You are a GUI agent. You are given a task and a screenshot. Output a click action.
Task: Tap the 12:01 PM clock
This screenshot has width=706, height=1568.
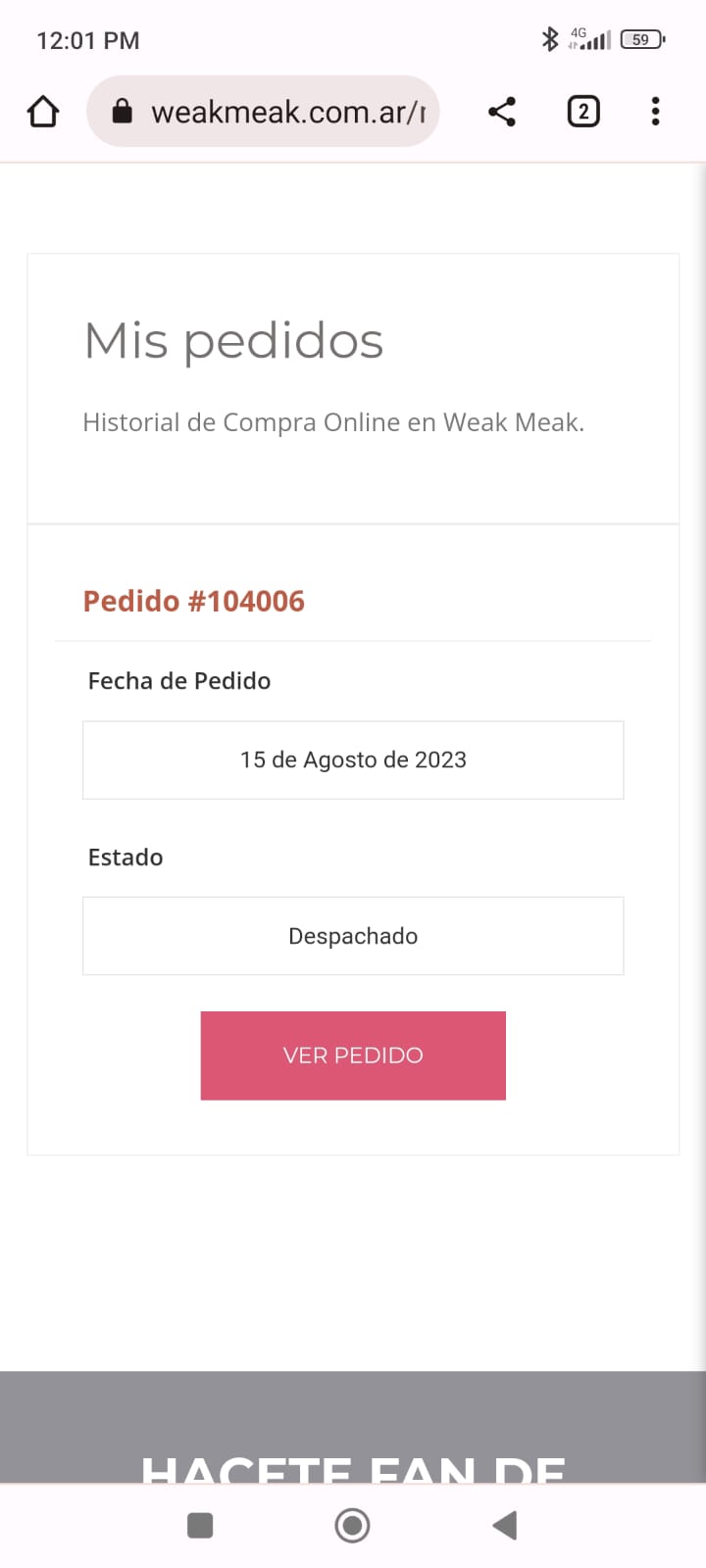[88, 41]
